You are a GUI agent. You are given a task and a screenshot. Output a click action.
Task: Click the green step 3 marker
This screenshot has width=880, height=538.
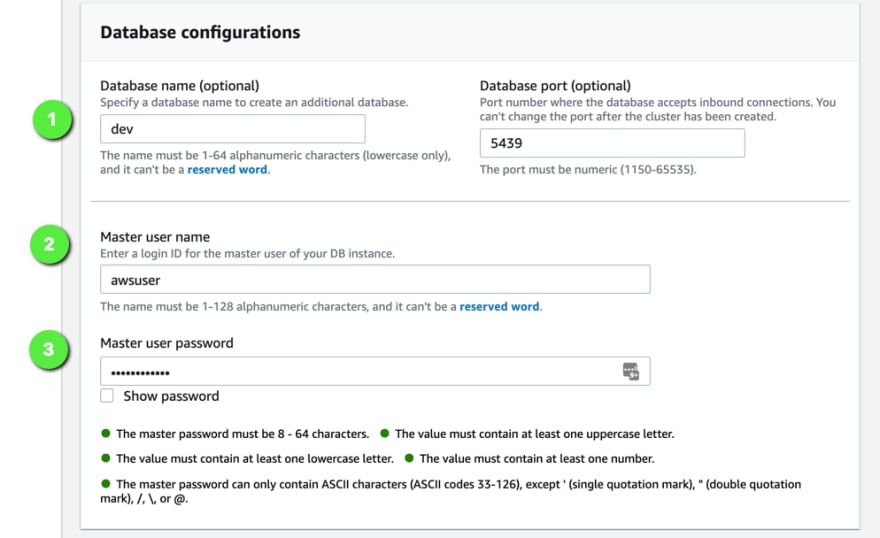[49, 349]
